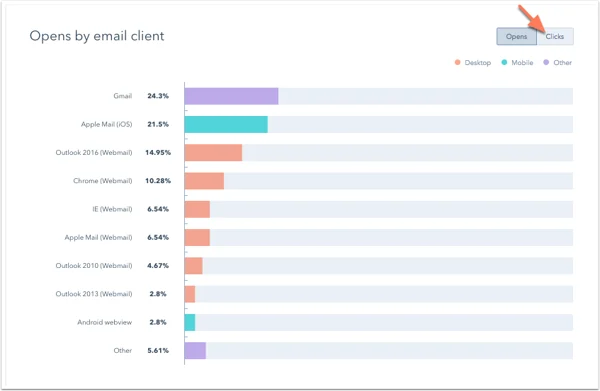Switch to the Clicks view
This screenshot has width=600, height=391.
pyautogui.click(x=555, y=36)
